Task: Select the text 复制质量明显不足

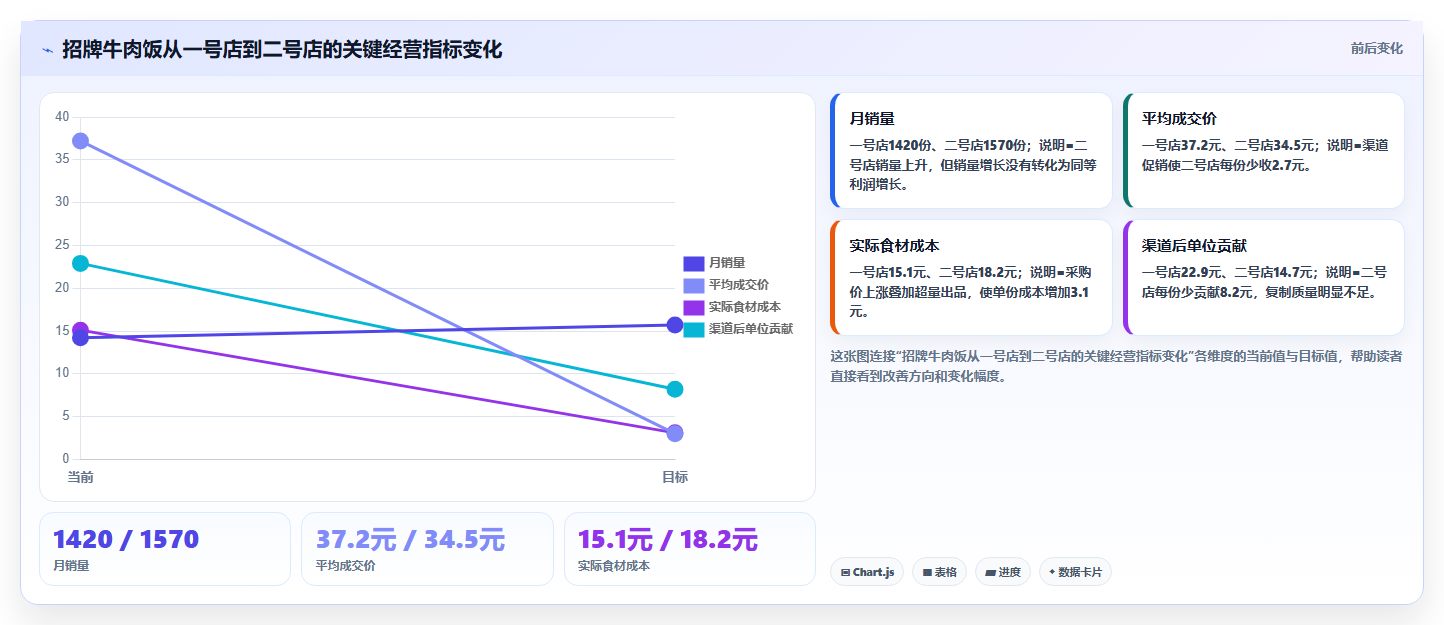Action: (x=1318, y=292)
